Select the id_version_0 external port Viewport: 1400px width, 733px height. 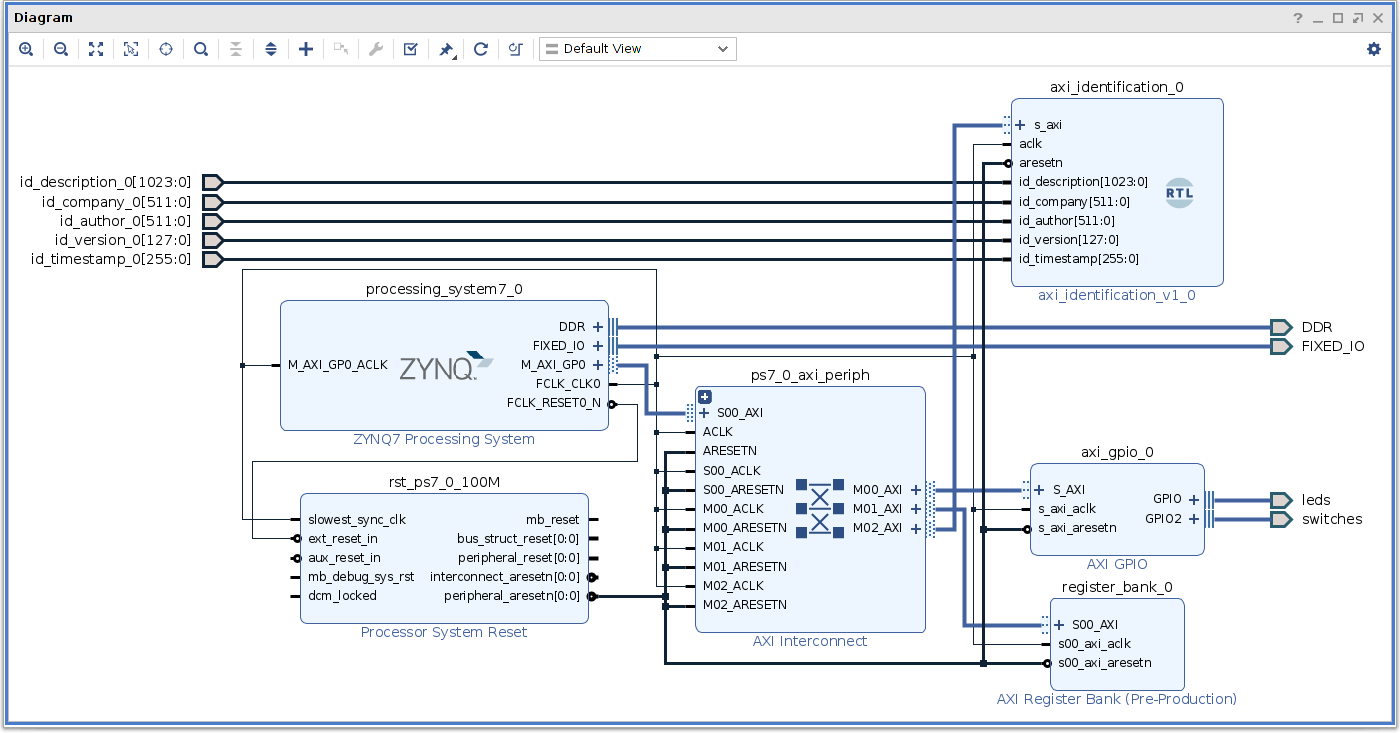coord(212,240)
